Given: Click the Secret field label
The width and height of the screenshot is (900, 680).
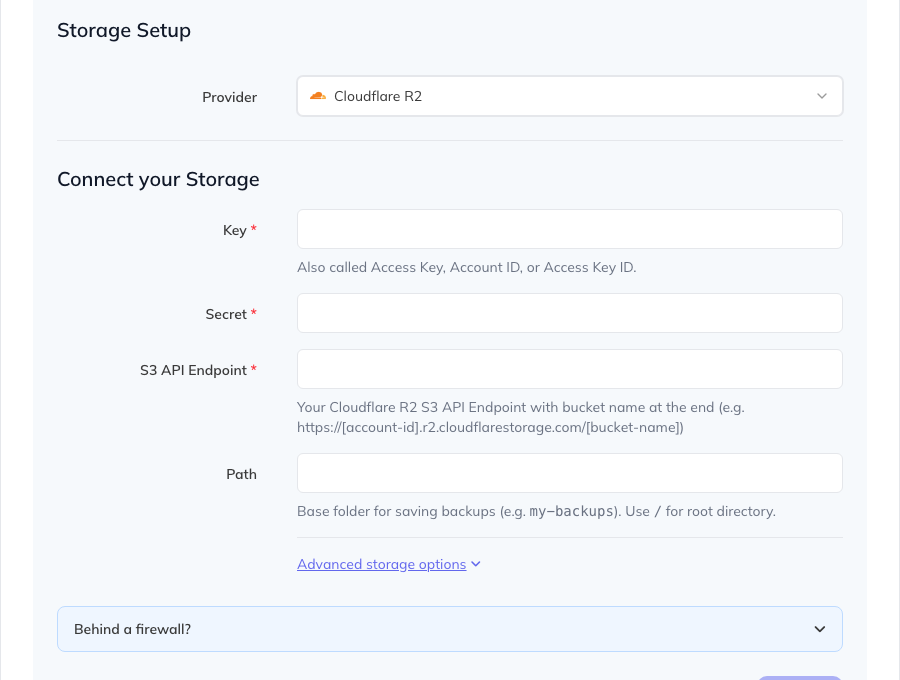Looking at the screenshot, I should pyautogui.click(x=226, y=314).
